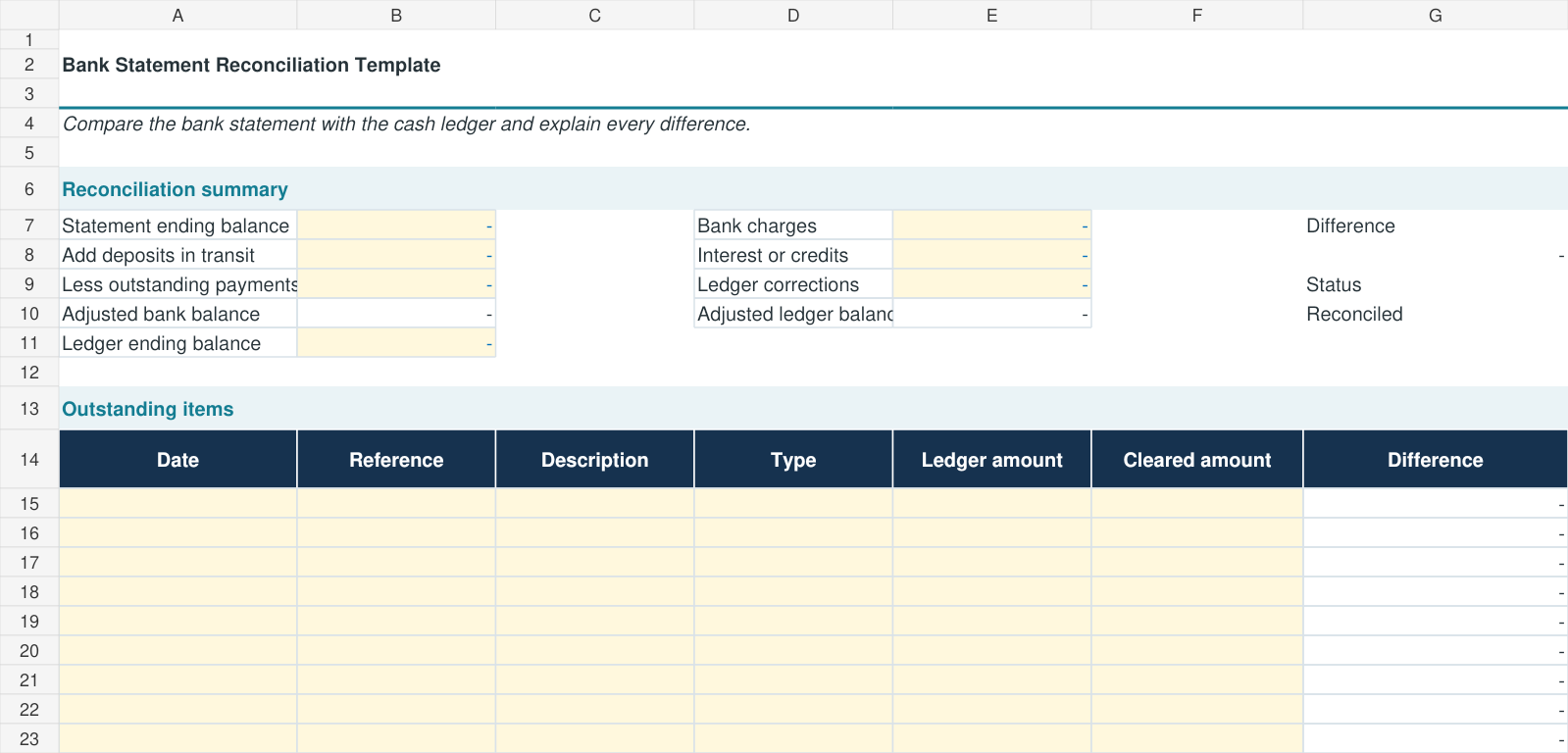The height and width of the screenshot is (753, 1568).
Task: Click the Type cell in row 18
Action: click(793, 591)
